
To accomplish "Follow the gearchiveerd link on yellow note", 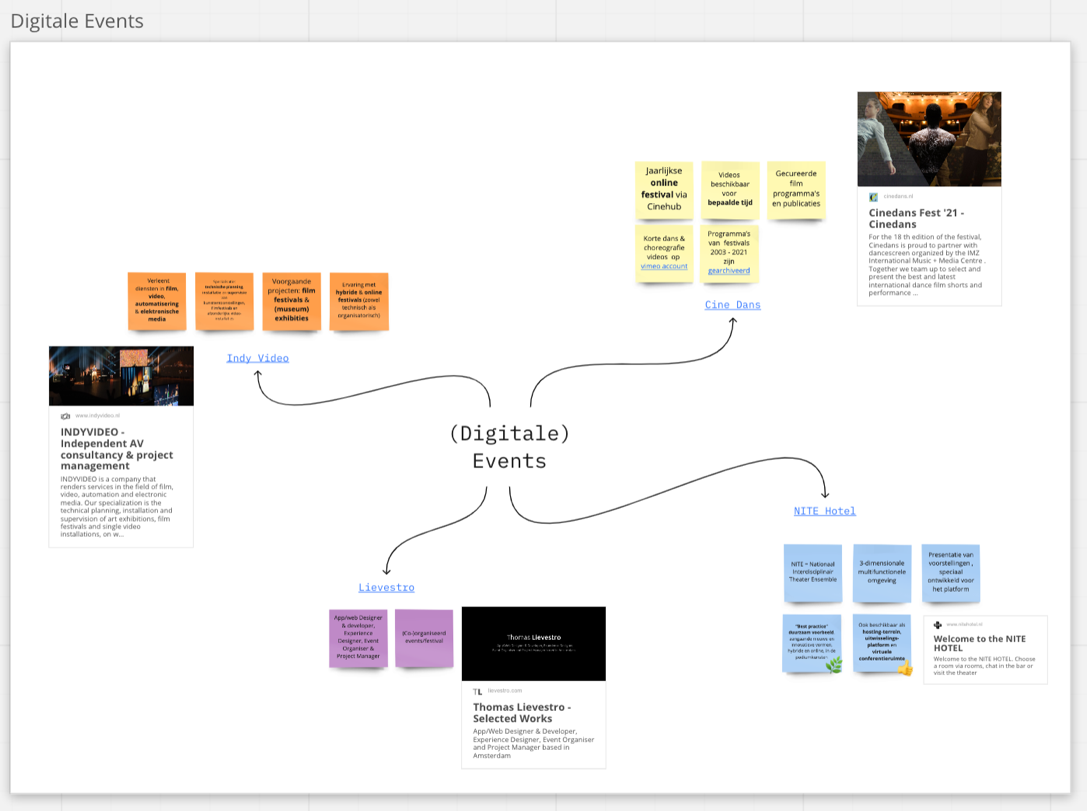I will (x=729, y=270).
